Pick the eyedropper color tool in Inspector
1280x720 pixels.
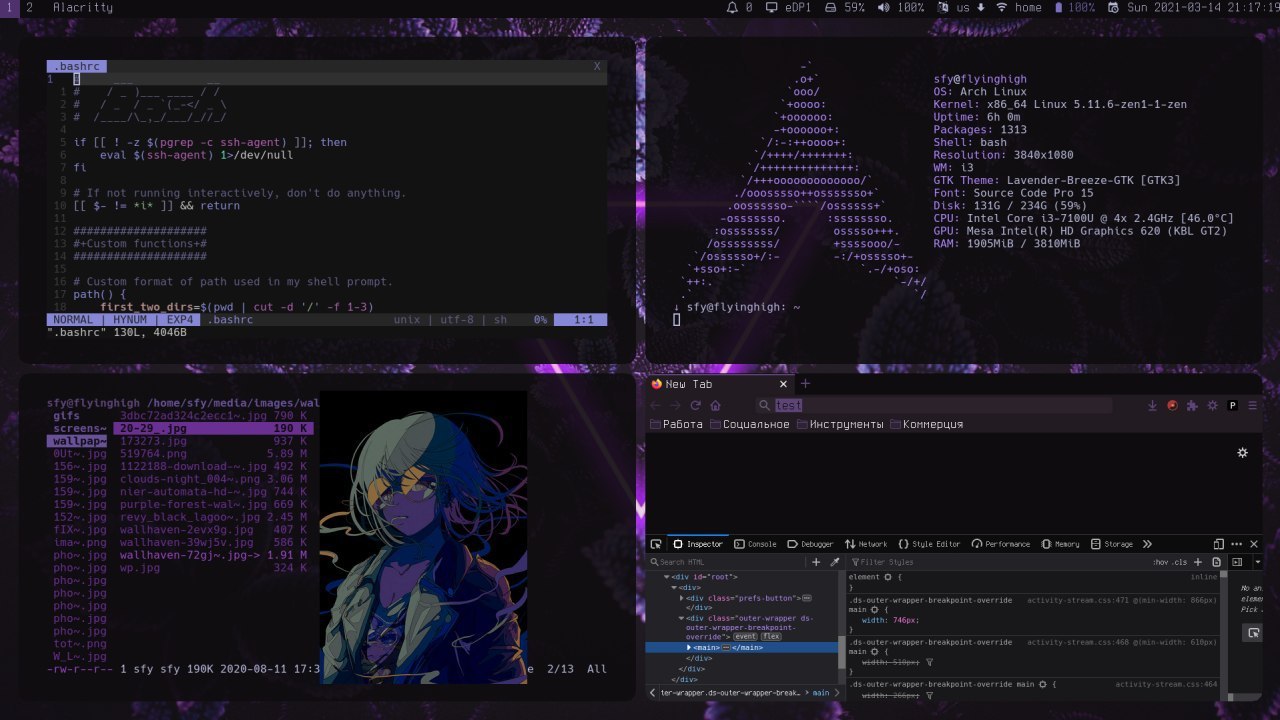(835, 562)
